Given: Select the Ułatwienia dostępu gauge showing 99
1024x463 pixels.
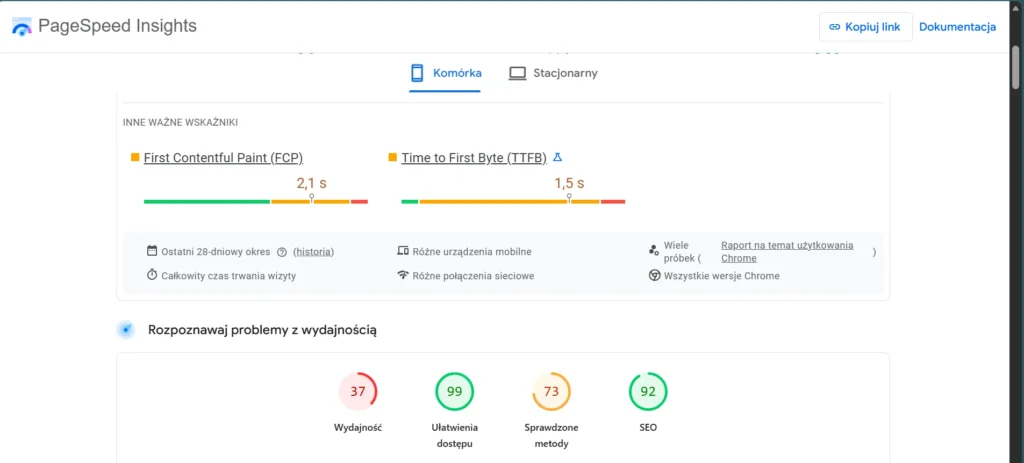Looking at the screenshot, I should [455, 392].
